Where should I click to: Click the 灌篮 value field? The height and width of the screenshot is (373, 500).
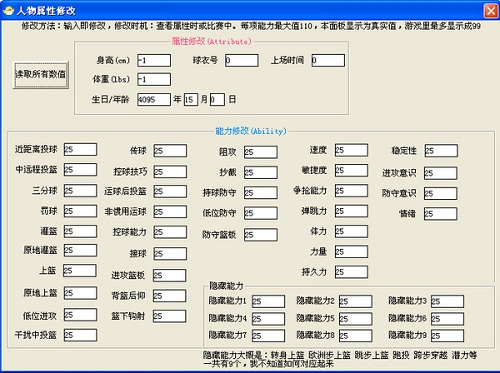point(80,231)
